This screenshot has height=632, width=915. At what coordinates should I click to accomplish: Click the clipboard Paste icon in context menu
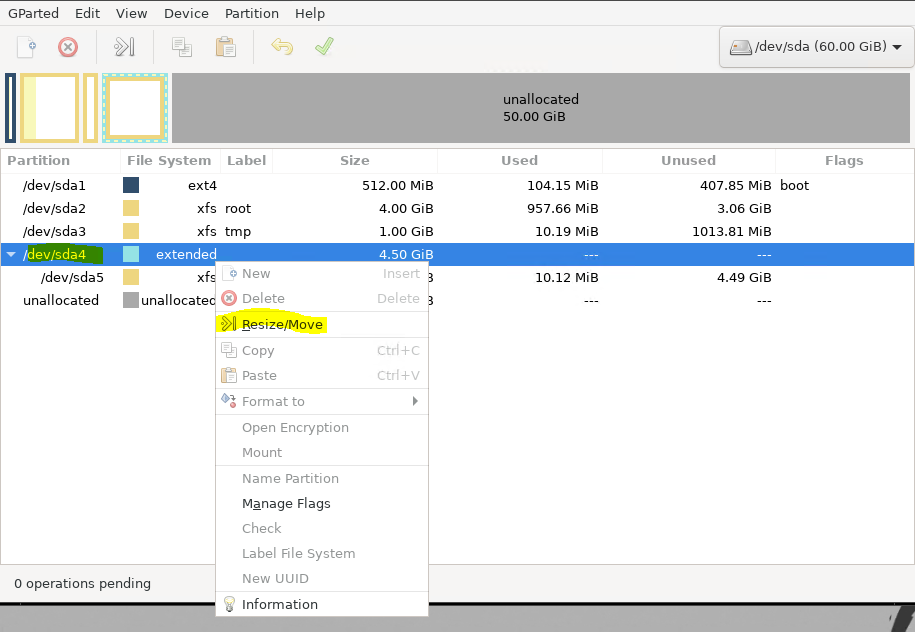[229, 375]
